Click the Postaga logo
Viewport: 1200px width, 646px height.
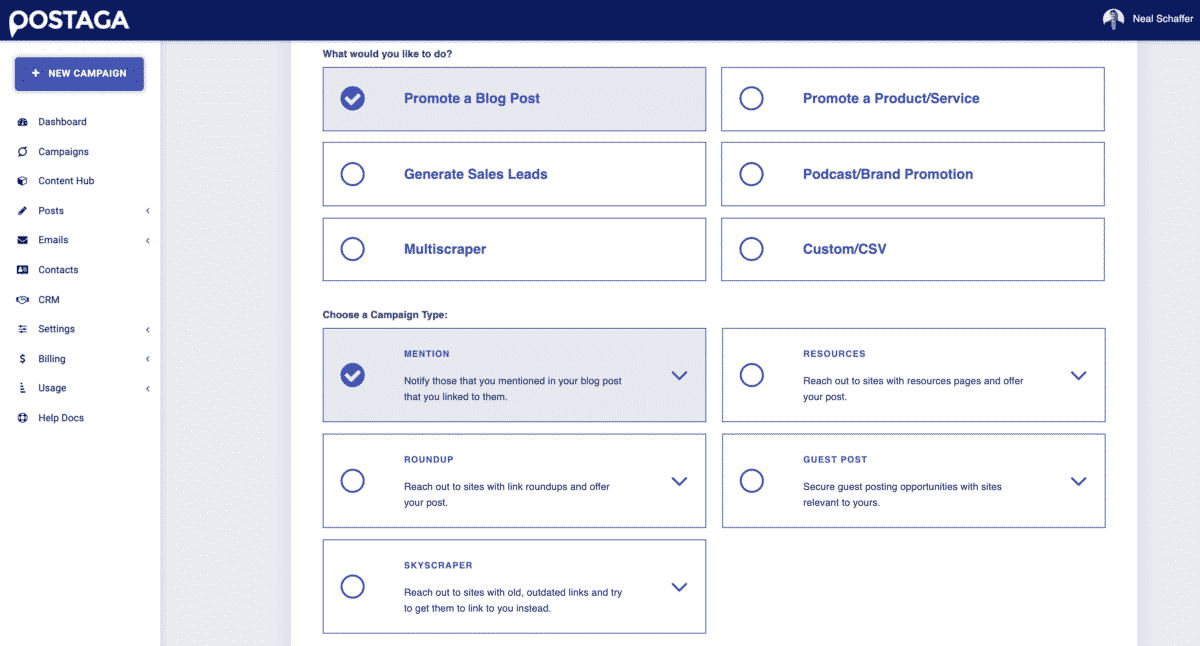click(x=68, y=20)
